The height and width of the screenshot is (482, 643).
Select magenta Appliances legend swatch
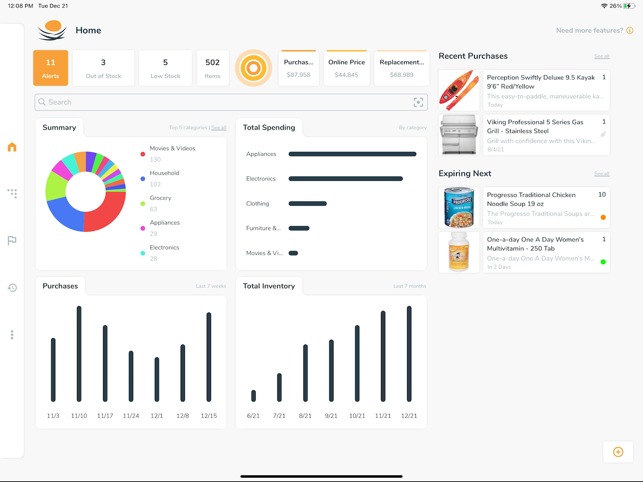pos(143,228)
